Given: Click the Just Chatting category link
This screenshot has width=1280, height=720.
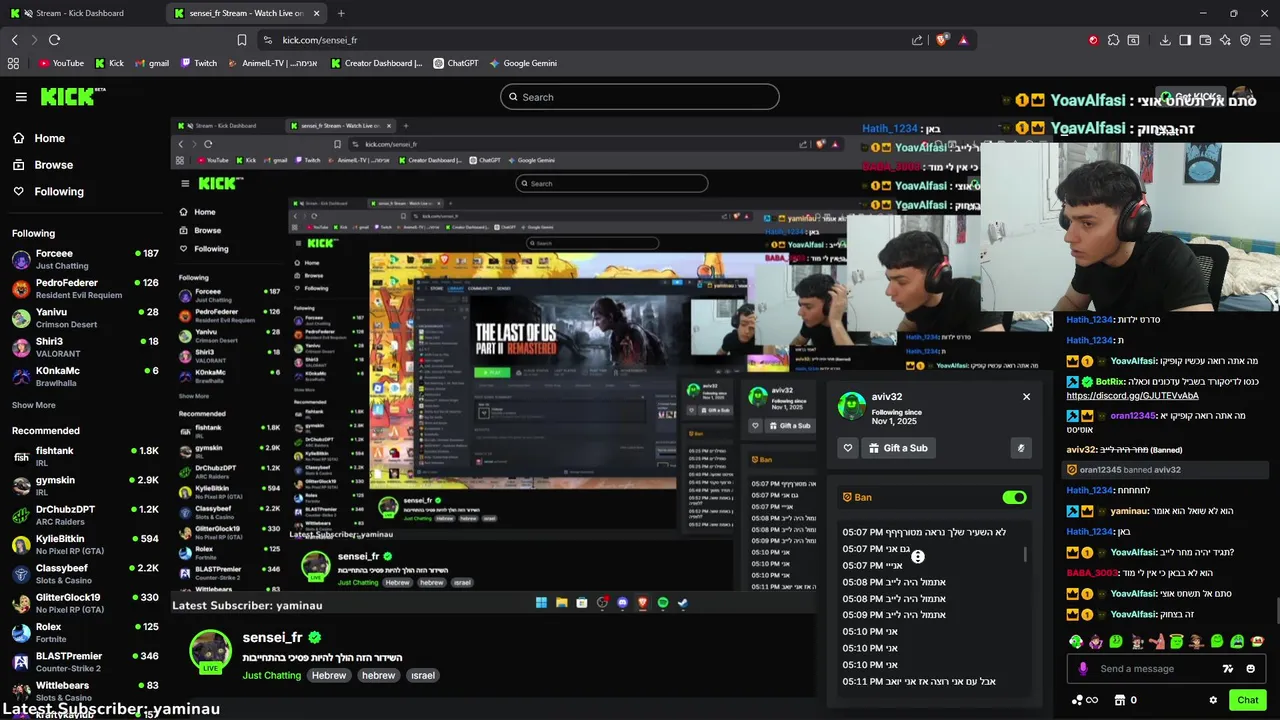Looking at the screenshot, I should 271,675.
